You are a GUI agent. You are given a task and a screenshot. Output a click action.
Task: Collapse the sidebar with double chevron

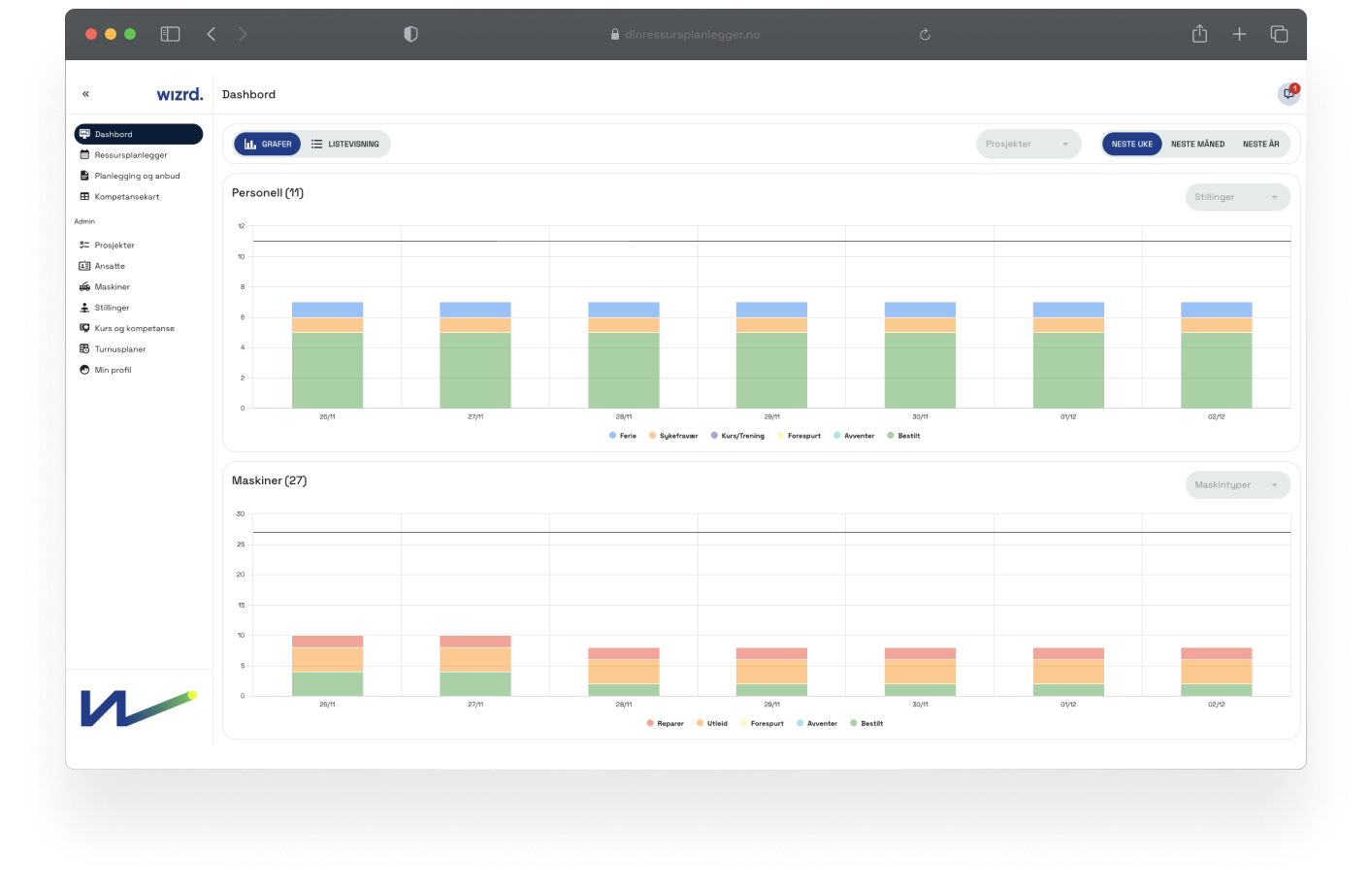click(x=85, y=94)
